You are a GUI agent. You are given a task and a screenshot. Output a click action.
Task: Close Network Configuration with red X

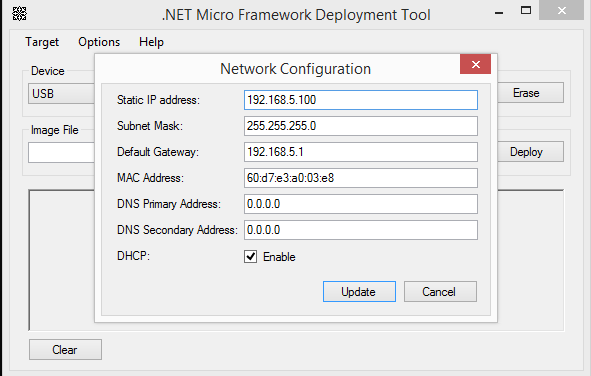(x=475, y=64)
